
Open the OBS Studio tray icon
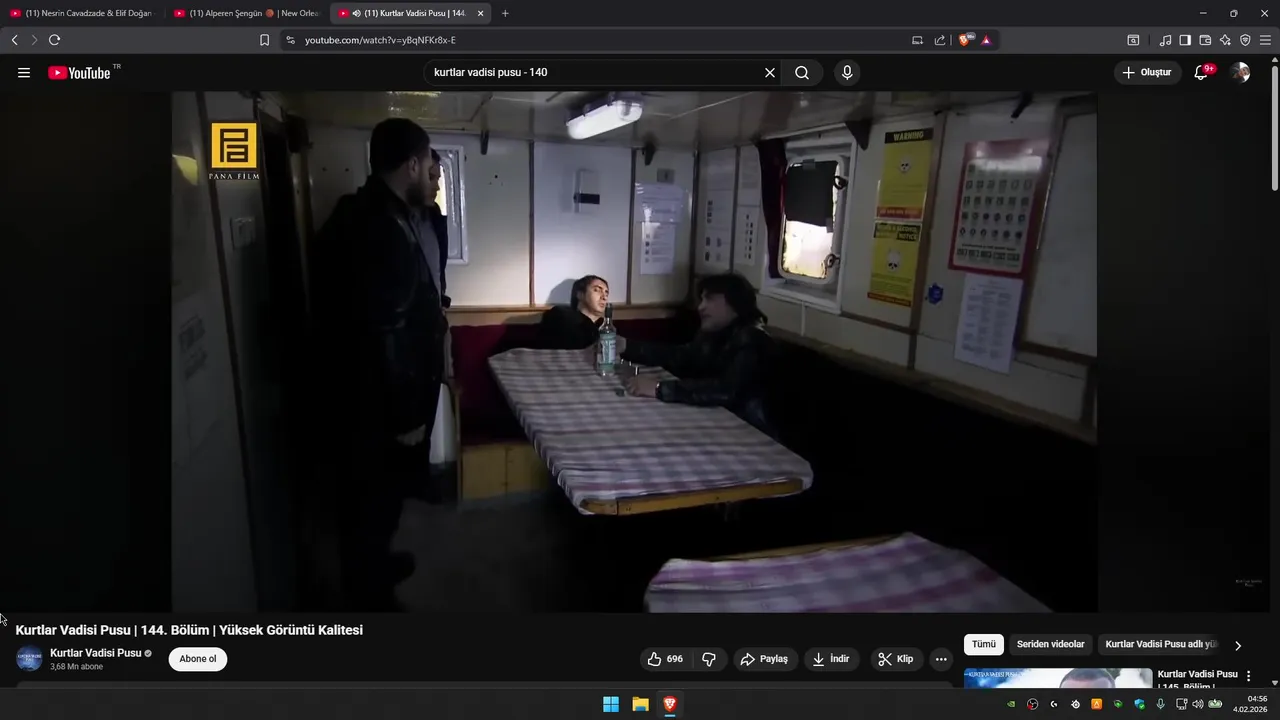point(1033,704)
